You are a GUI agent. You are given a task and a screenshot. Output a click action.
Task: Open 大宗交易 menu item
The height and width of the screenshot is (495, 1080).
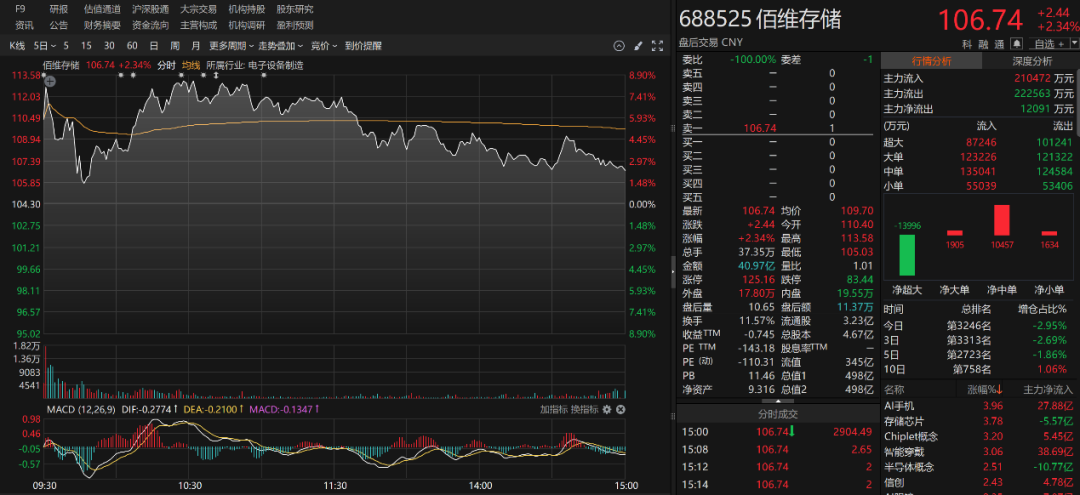pyautogui.click(x=198, y=10)
